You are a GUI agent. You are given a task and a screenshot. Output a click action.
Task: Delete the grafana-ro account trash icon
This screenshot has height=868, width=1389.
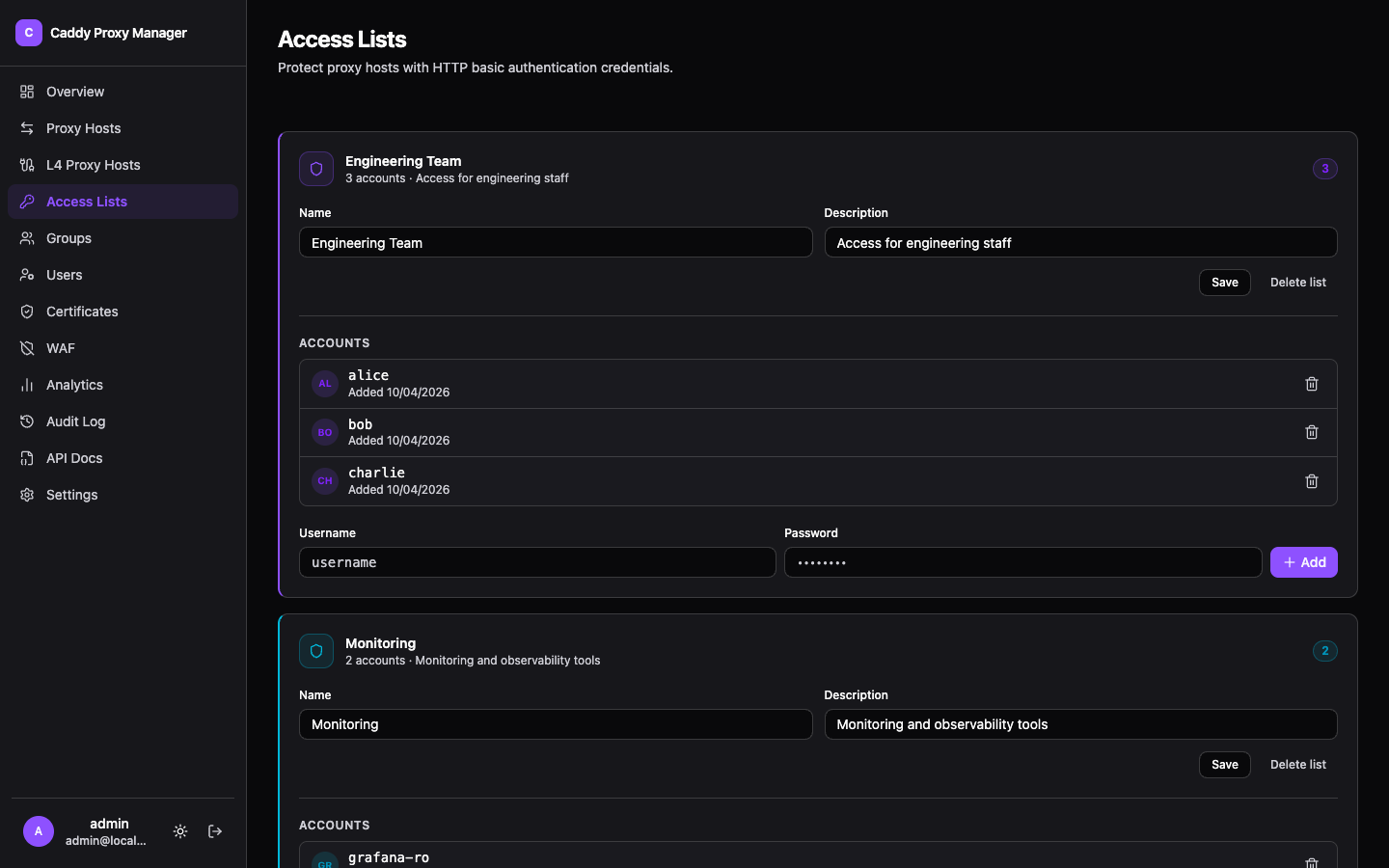(x=1311, y=861)
